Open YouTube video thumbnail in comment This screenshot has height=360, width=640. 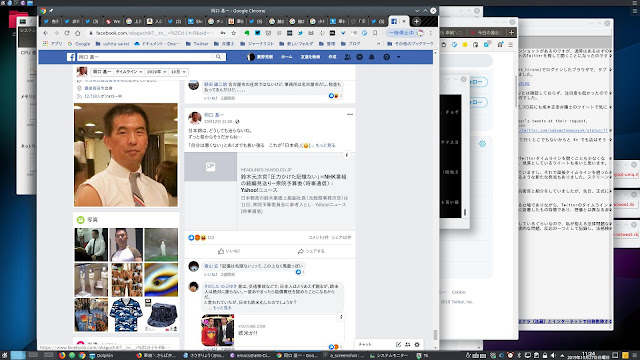click(218, 330)
